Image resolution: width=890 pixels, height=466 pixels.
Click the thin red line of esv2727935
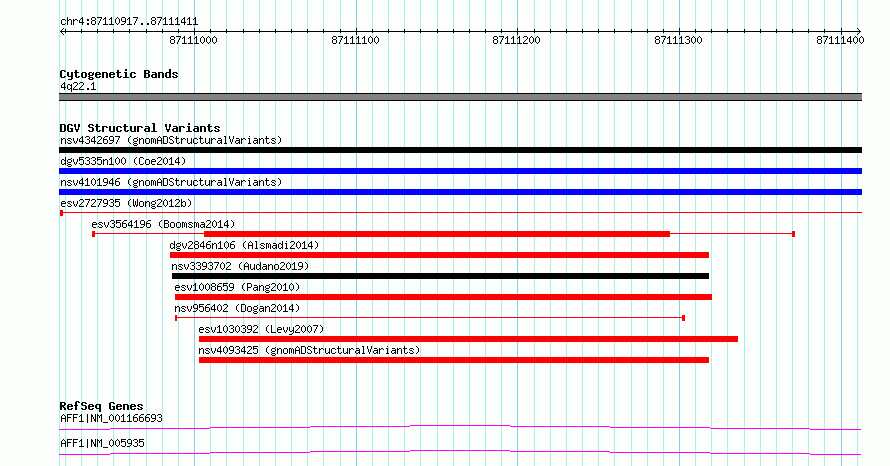(x=460, y=213)
